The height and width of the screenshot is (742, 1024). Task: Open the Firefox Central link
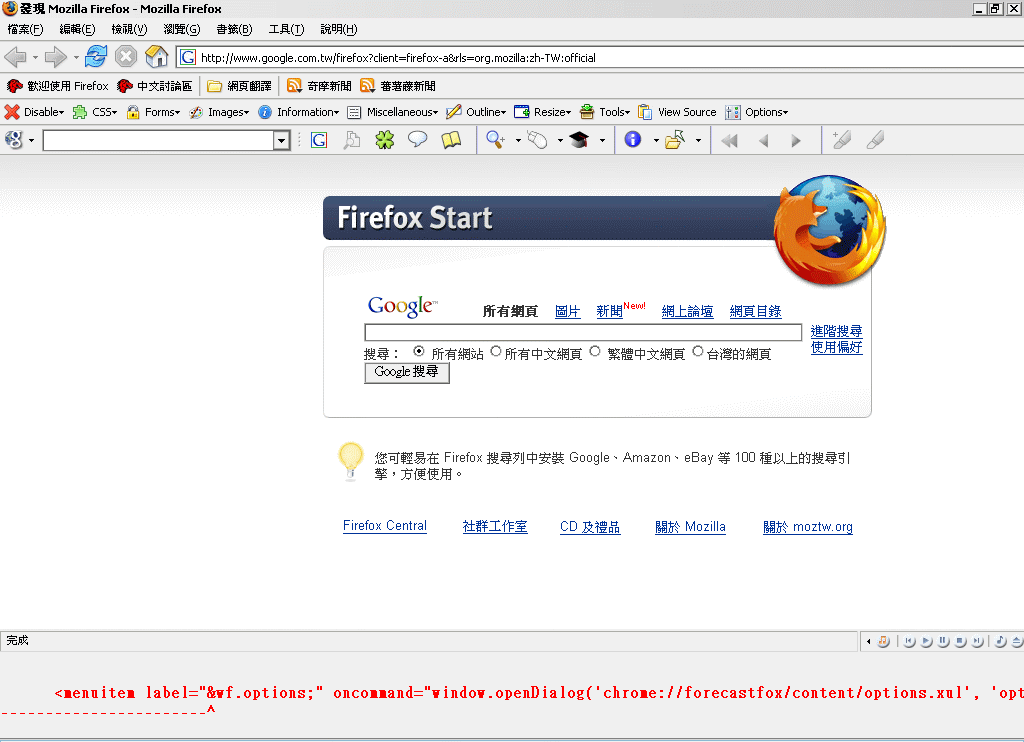tap(385, 526)
